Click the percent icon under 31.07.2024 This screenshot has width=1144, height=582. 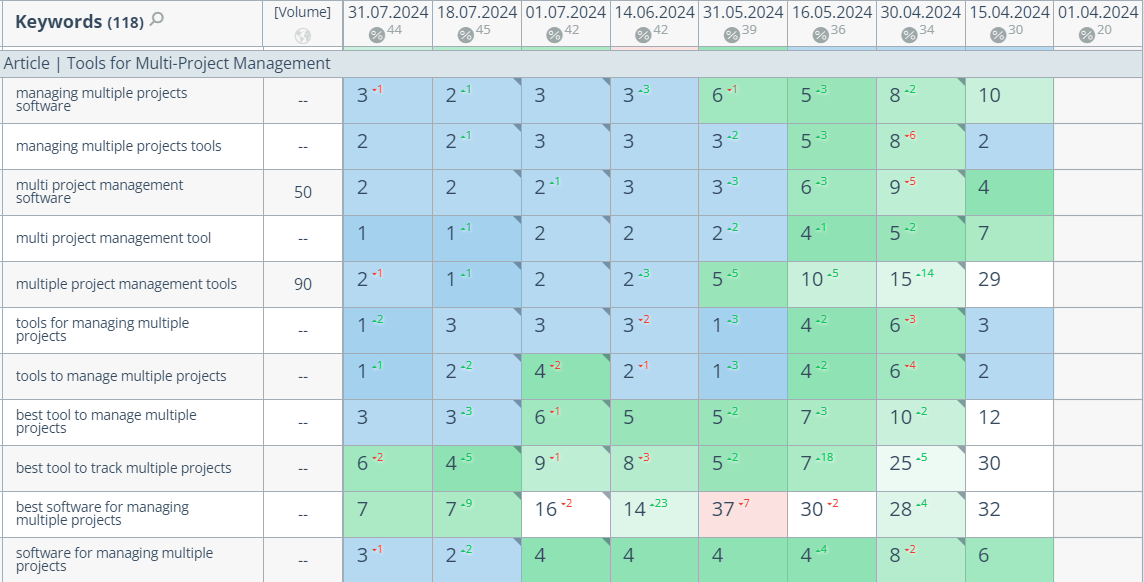pos(377,35)
